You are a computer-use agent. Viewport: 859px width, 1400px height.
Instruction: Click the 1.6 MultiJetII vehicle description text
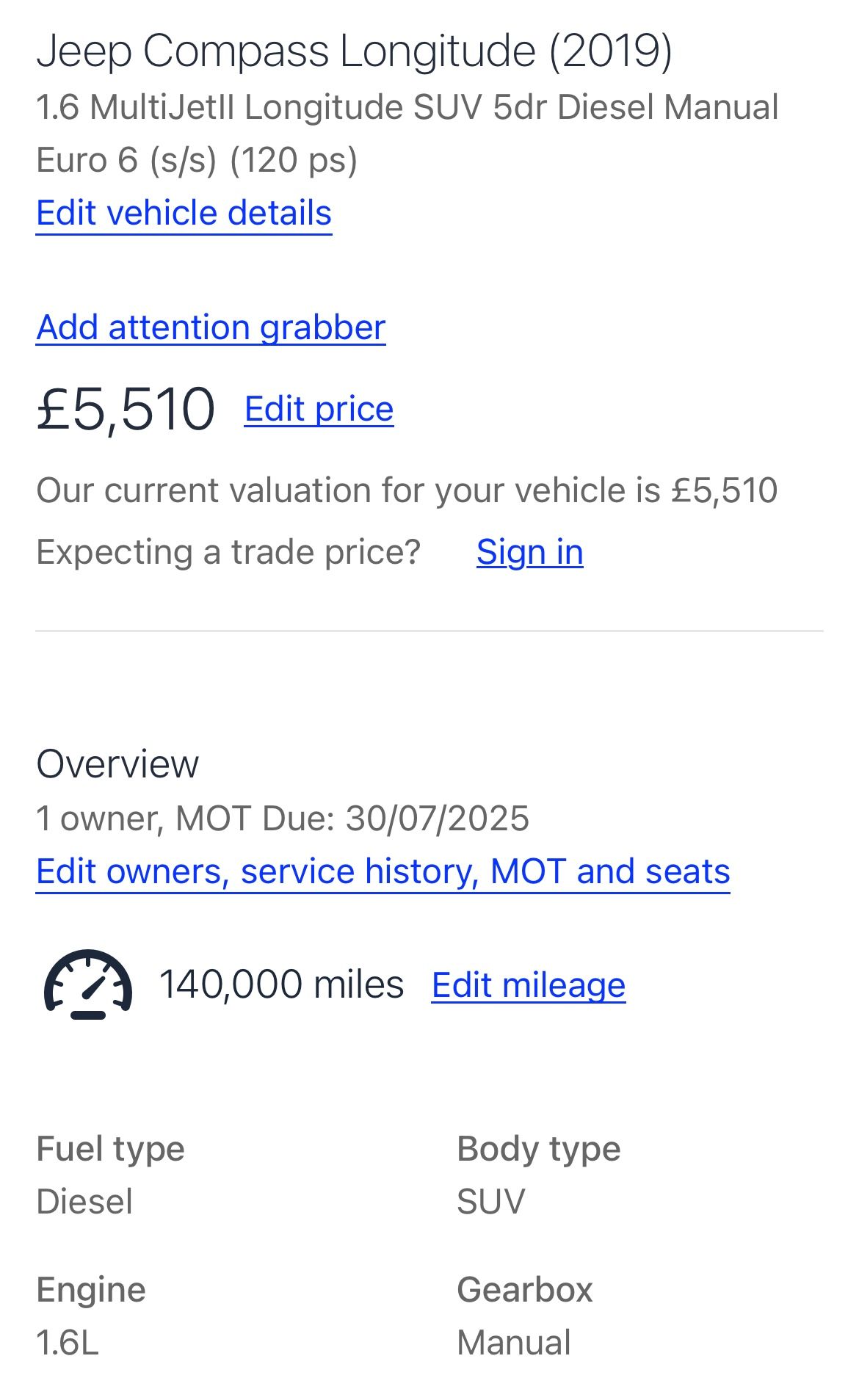[407, 108]
